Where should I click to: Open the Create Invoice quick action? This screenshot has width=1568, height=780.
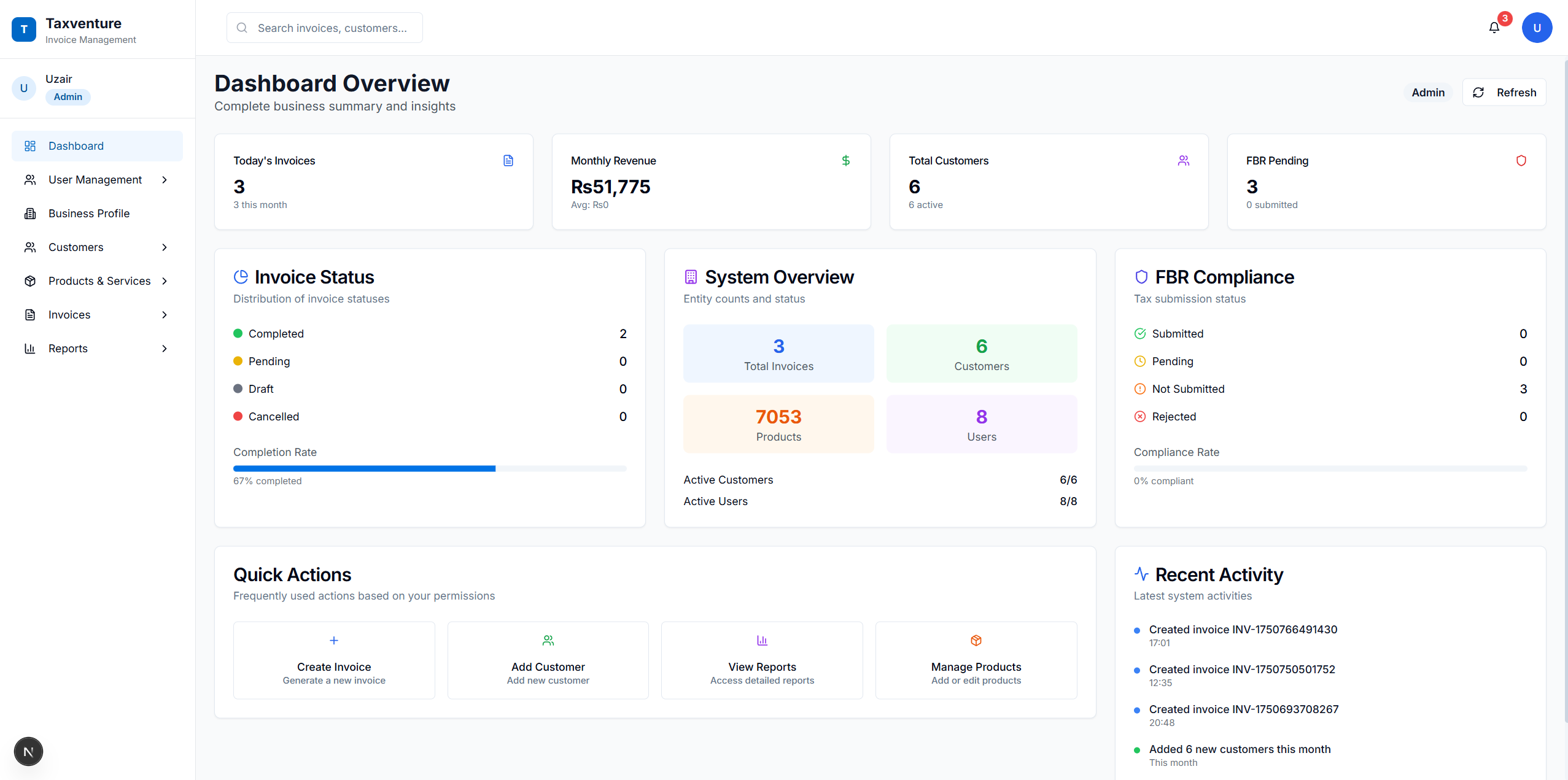[x=333, y=660]
